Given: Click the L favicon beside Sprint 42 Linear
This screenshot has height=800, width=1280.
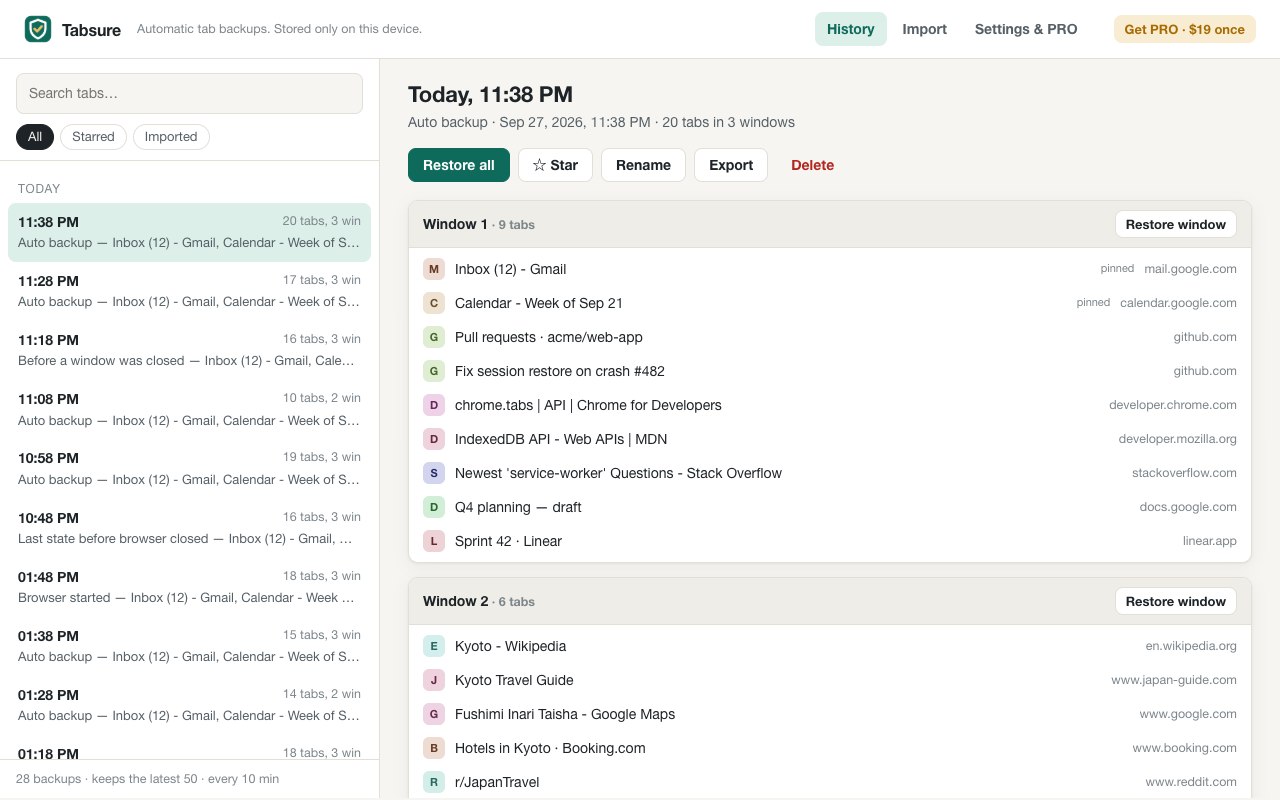Looking at the screenshot, I should point(434,541).
